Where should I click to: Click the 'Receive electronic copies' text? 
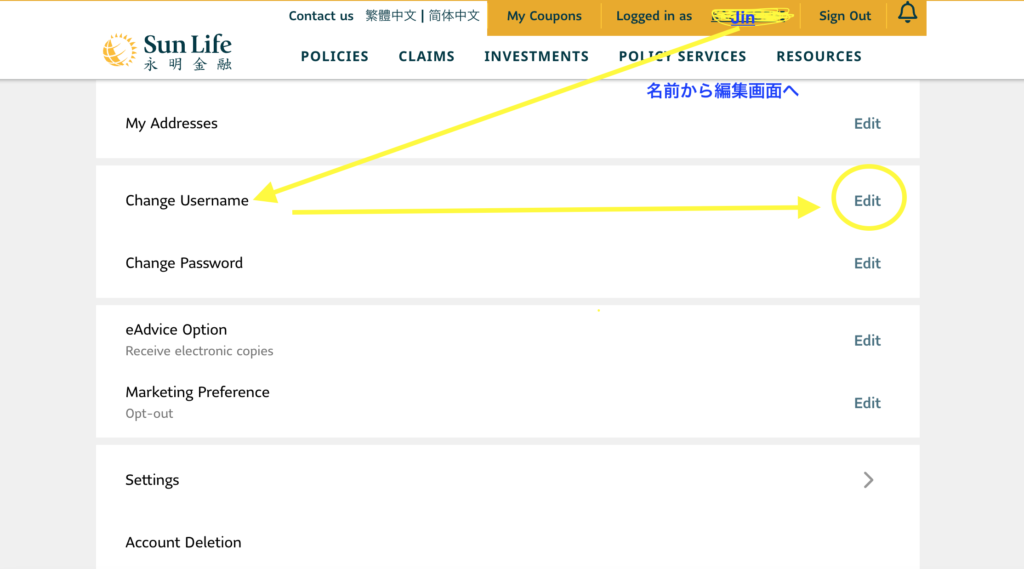tap(199, 351)
